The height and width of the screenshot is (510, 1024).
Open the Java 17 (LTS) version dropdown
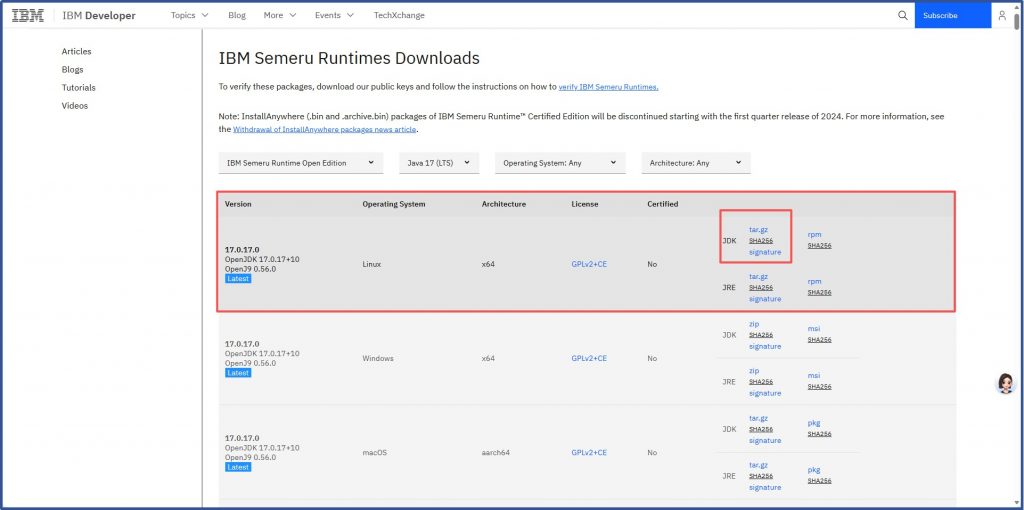pos(436,163)
